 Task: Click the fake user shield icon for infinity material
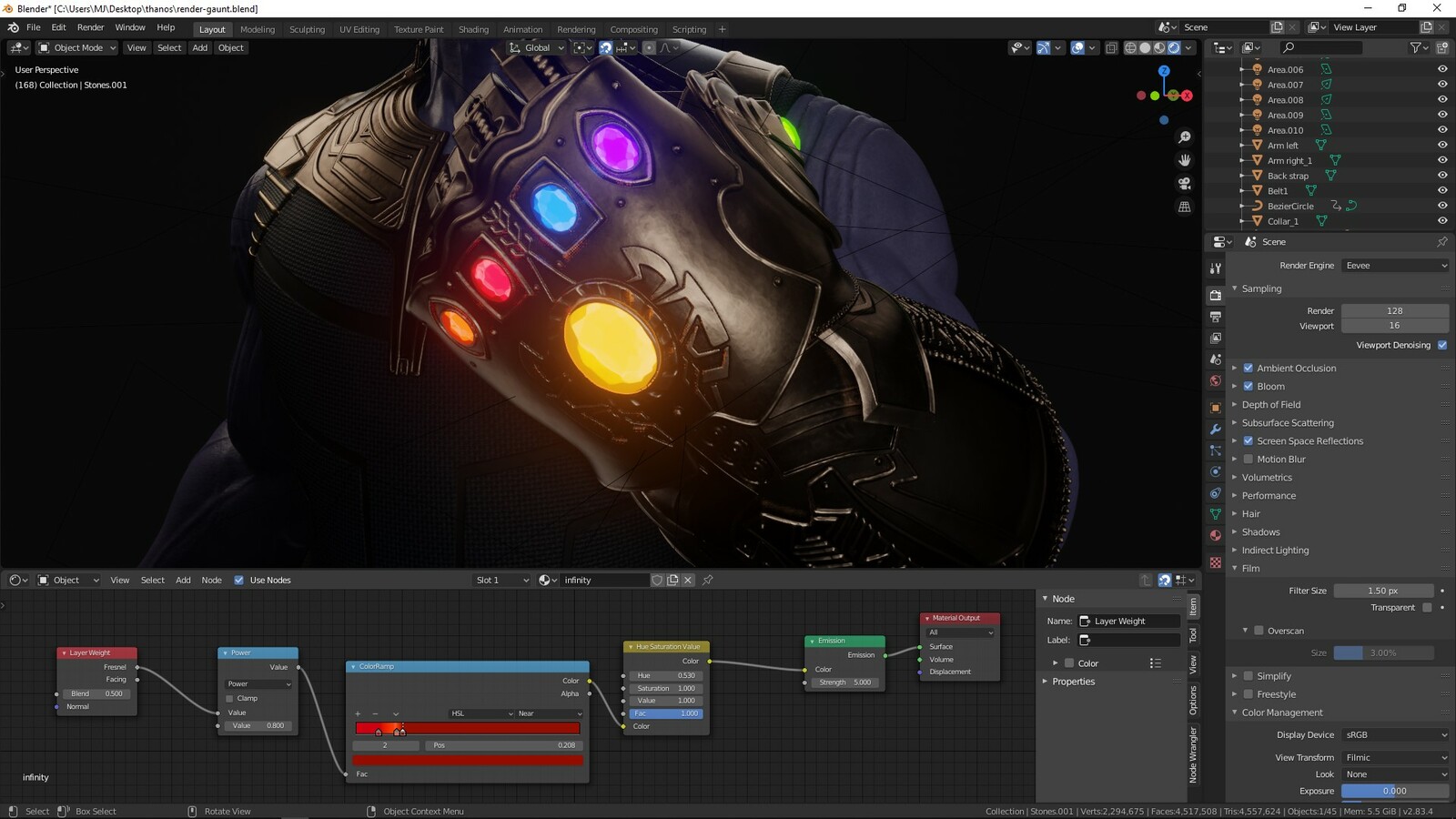(x=657, y=580)
